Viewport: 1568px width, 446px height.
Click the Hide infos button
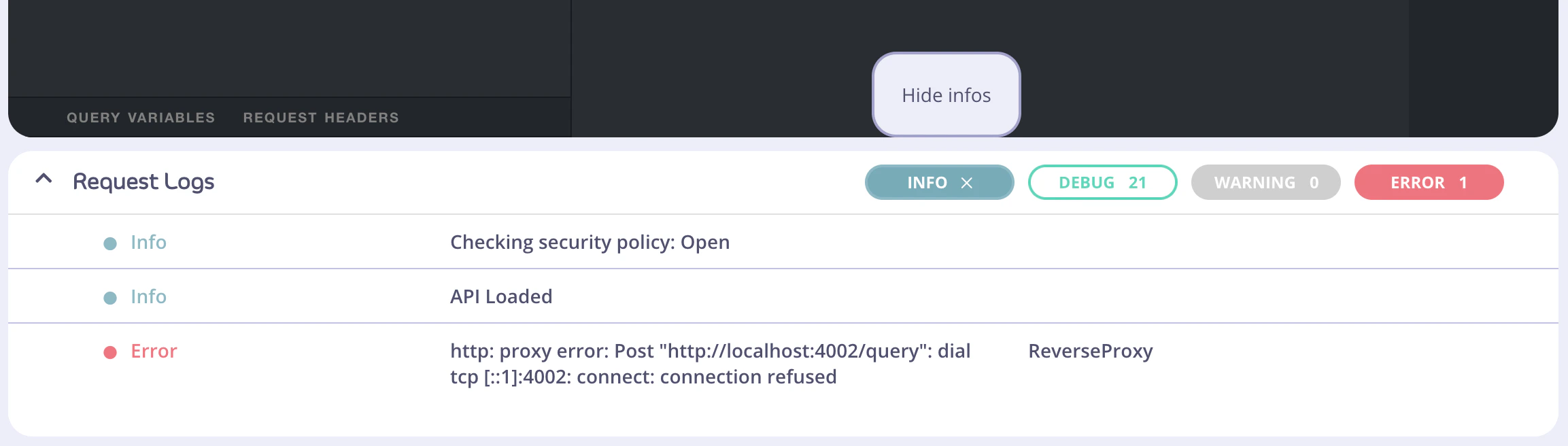click(946, 95)
